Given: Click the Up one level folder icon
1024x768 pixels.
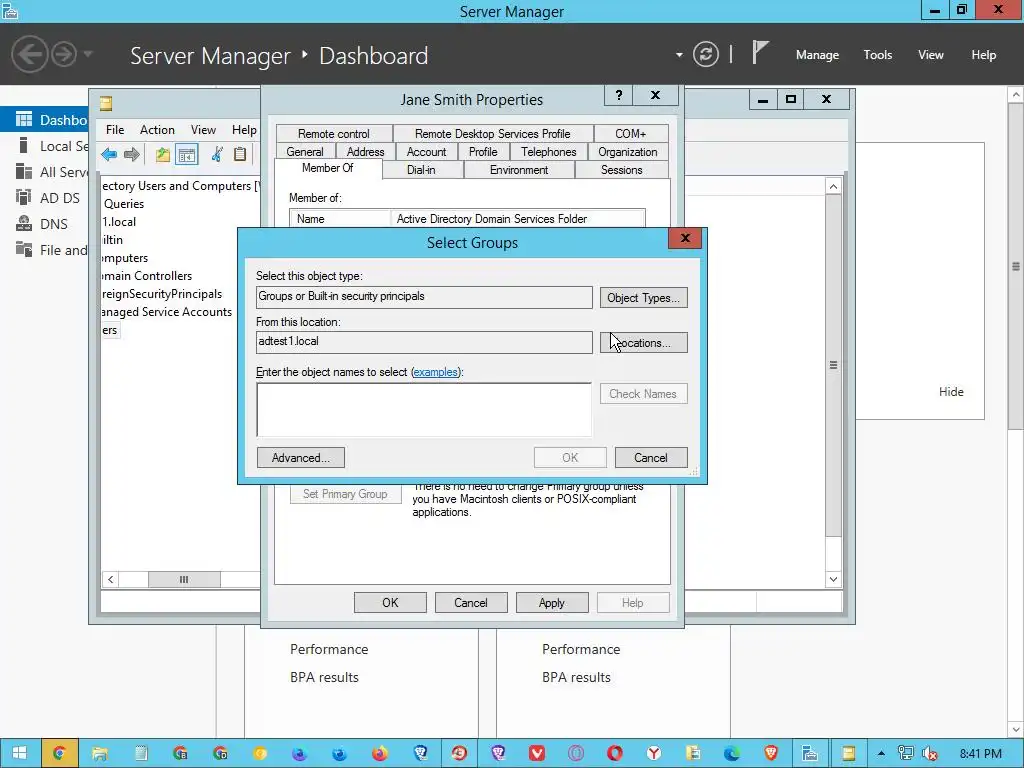Looking at the screenshot, I should pos(163,155).
